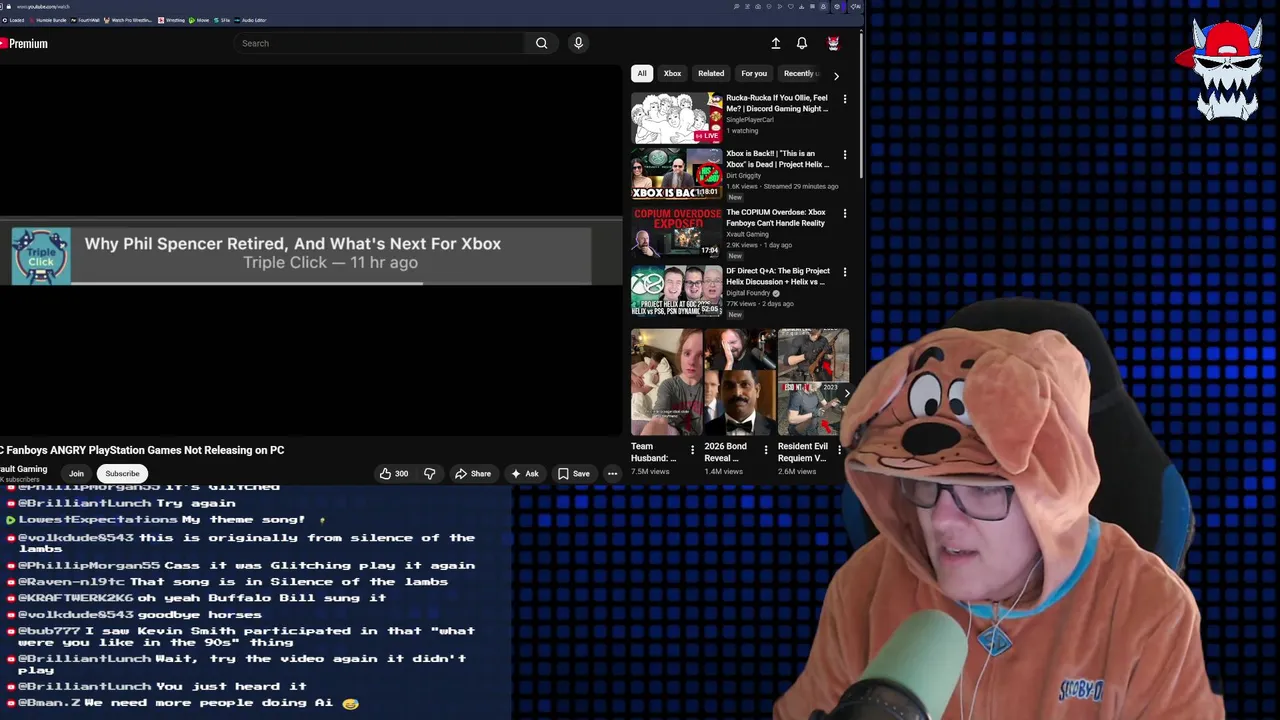This screenshot has height=720, width=1280.
Task: Select the All filter chip
Action: [x=642, y=73]
